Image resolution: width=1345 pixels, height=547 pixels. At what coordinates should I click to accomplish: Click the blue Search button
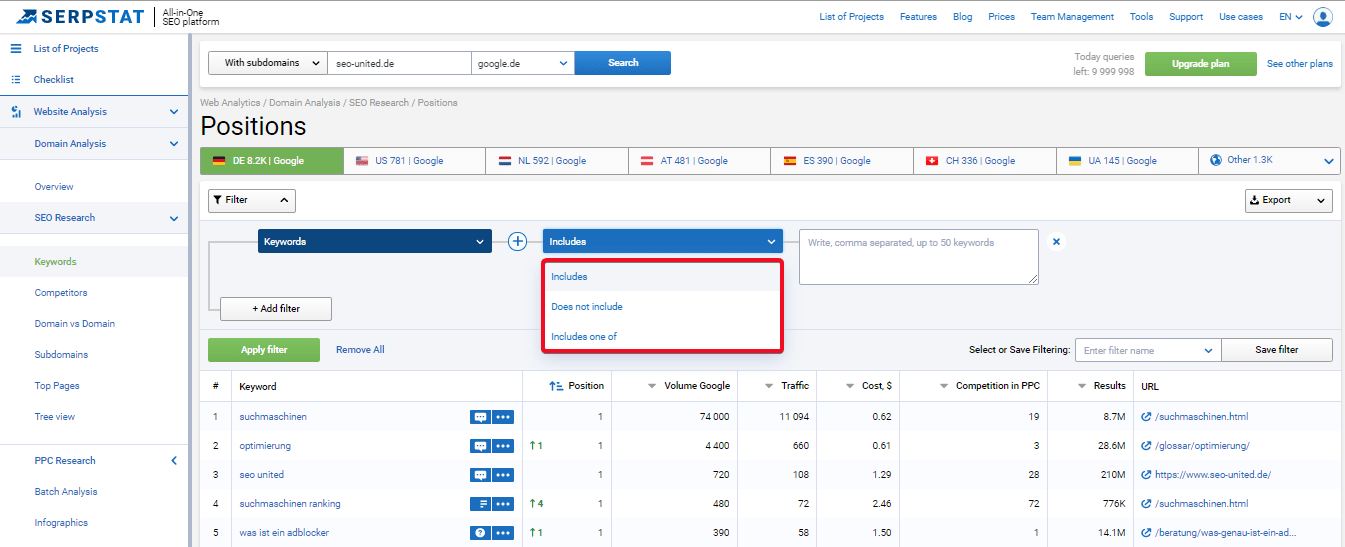tap(623, 63)
